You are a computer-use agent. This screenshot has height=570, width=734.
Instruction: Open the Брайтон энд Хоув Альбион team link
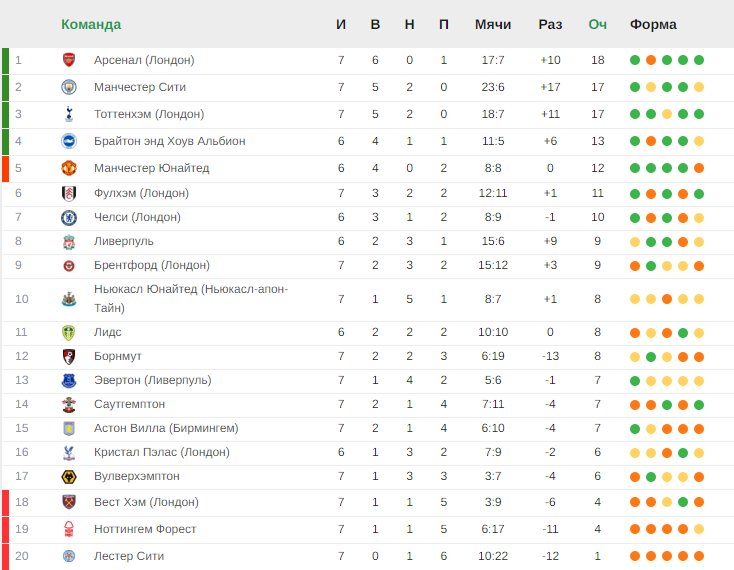[x=169, y=141]
